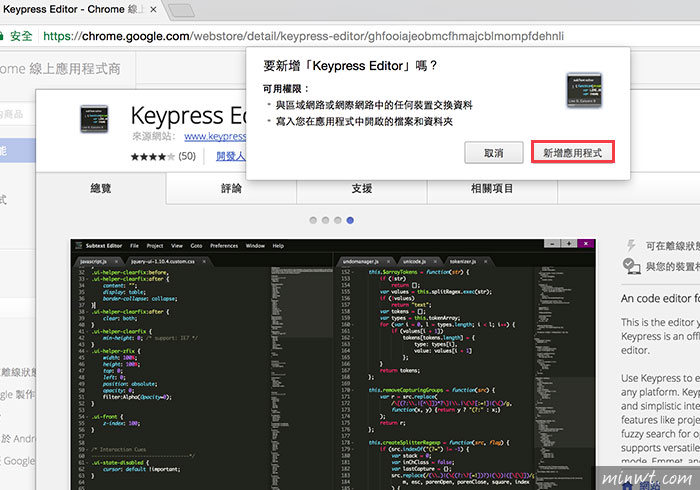The width and height of the screenshot is (700, 490).
Task: Open the 開發人 developer link
Action: [231, 156]
